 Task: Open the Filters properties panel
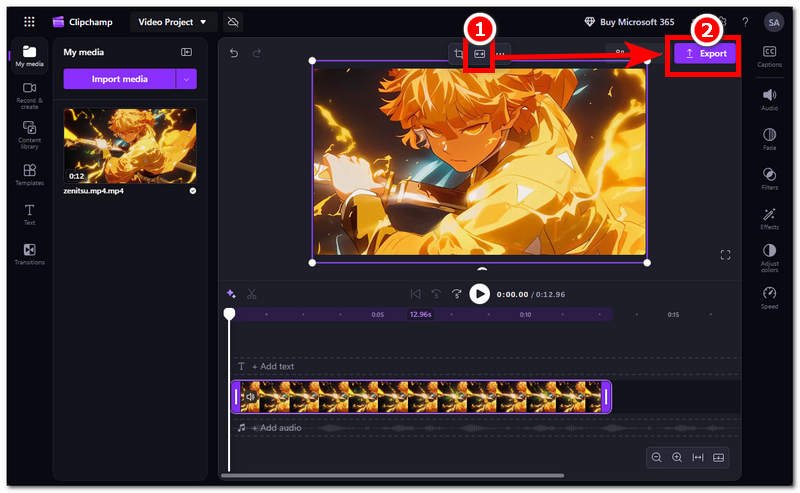click(769, 178)
